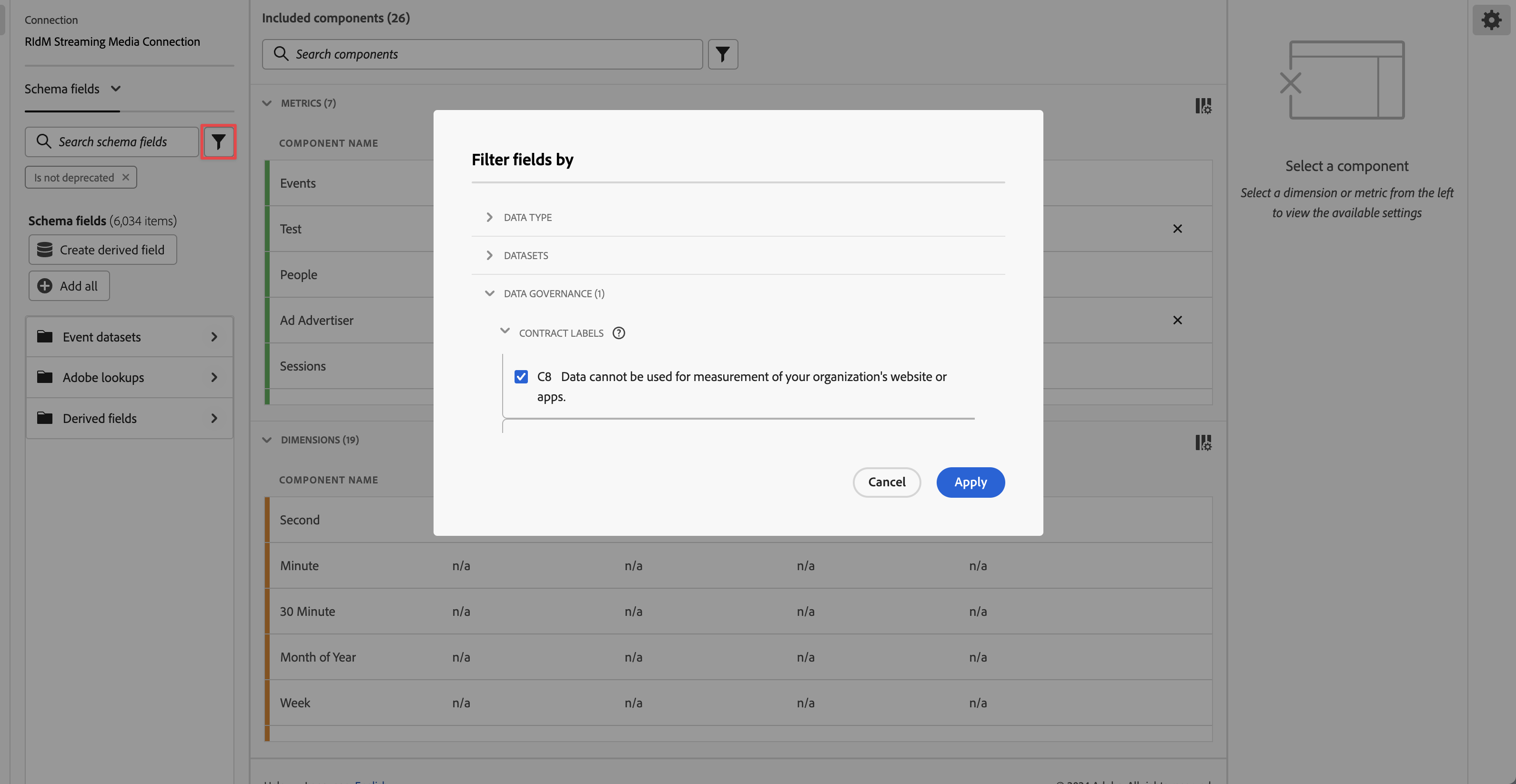Click Metrics column settings icon
Viewport: 1516px width, 784px height.
1203,106
